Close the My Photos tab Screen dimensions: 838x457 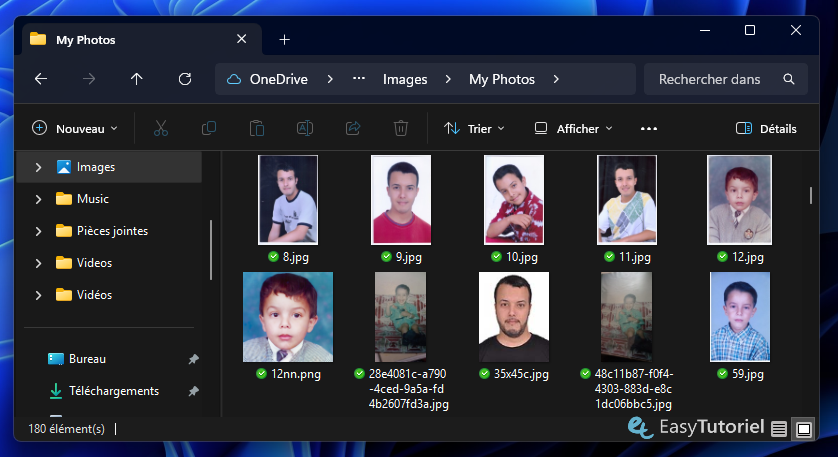pyautogui.click(x=242, y=39)
